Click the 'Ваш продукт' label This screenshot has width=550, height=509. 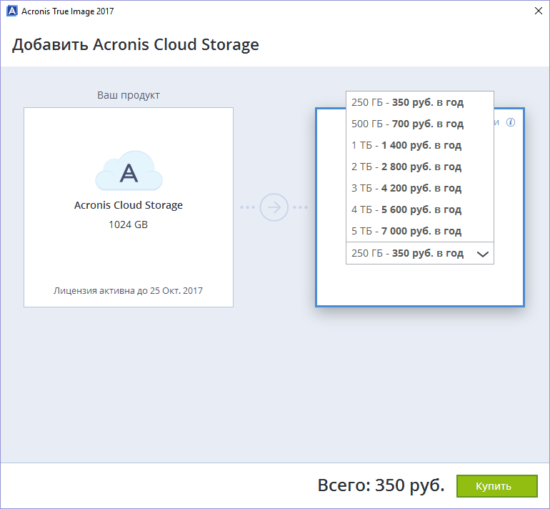click(x=128, y=95)
